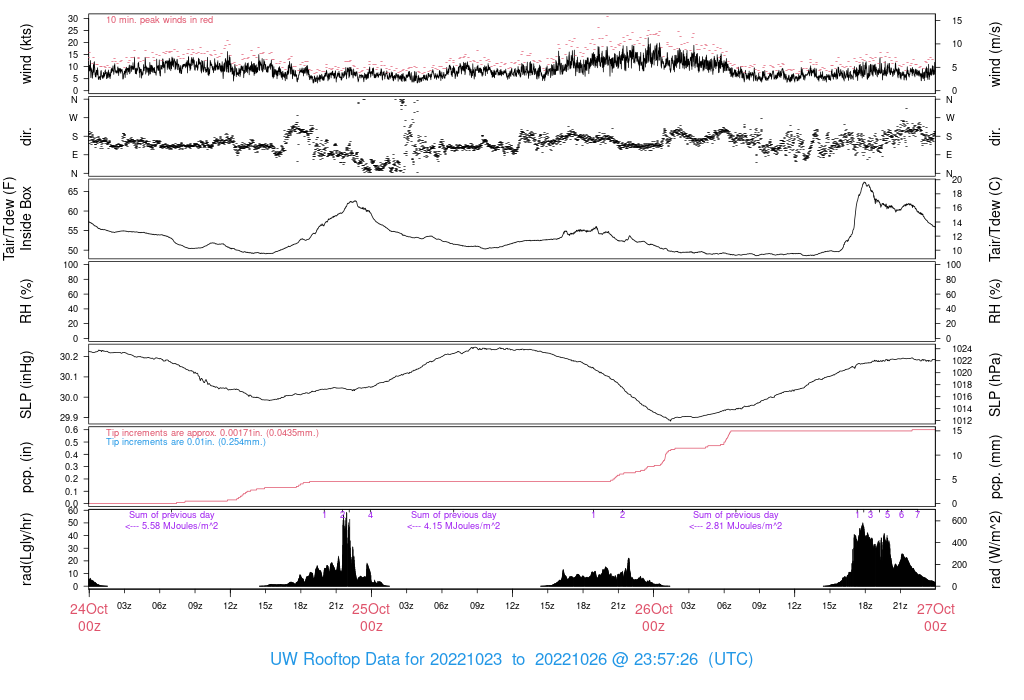This screenshot has width=1024, height=700.
Task: Click the "600" radiation tick value
Action: [x=959, y=521]
